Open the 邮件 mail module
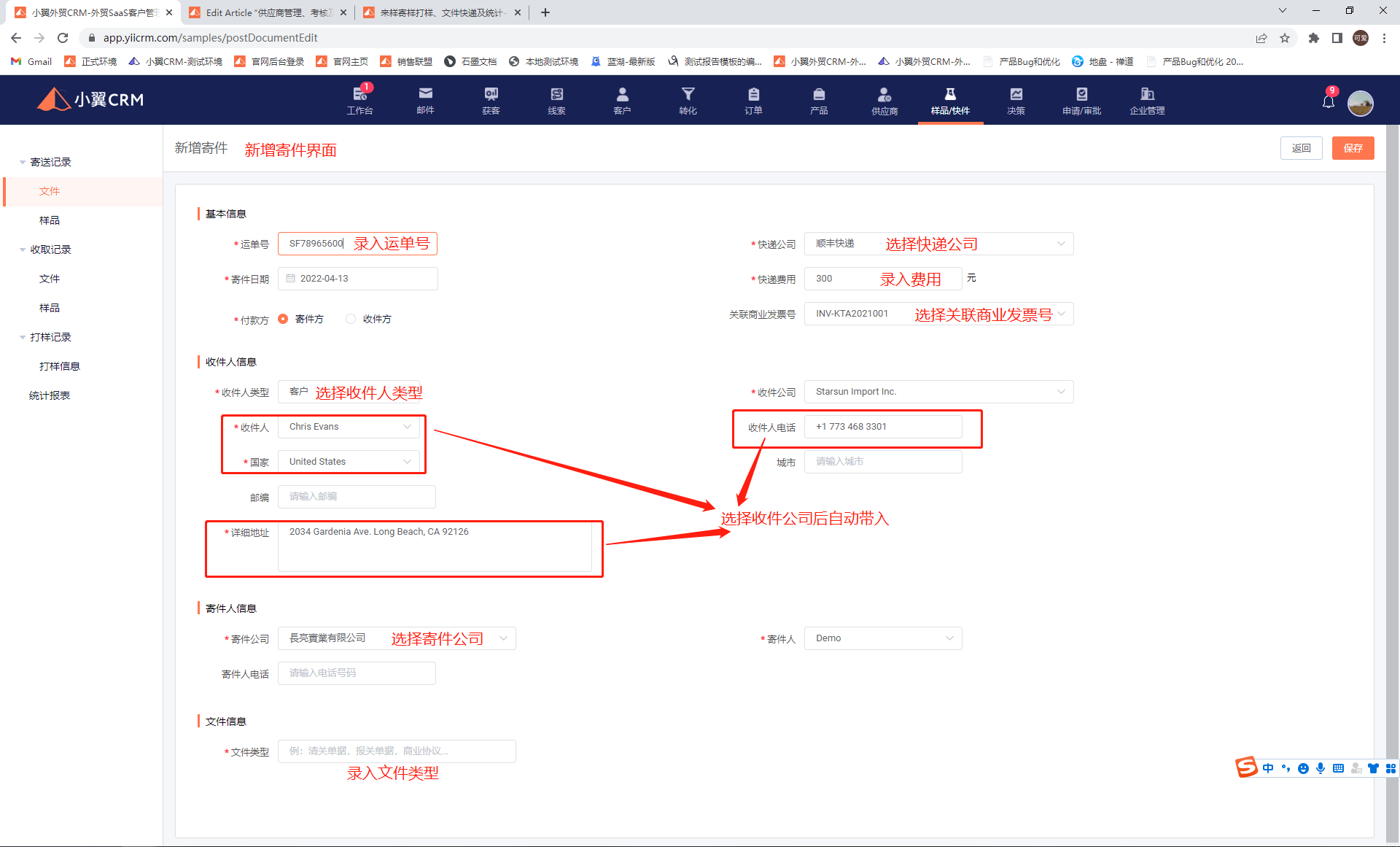 425,100
